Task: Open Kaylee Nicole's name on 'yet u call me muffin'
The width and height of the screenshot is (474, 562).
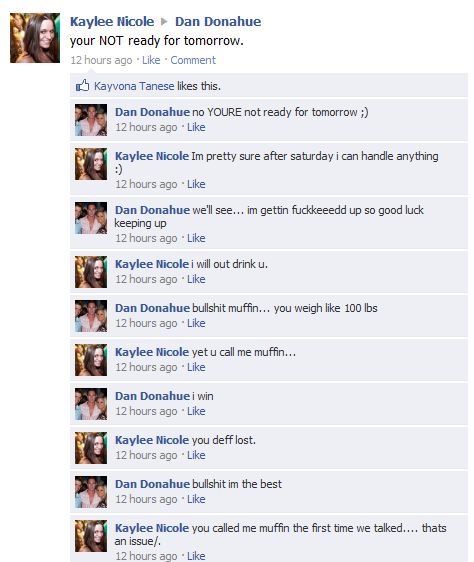Action: pos(152,352)
